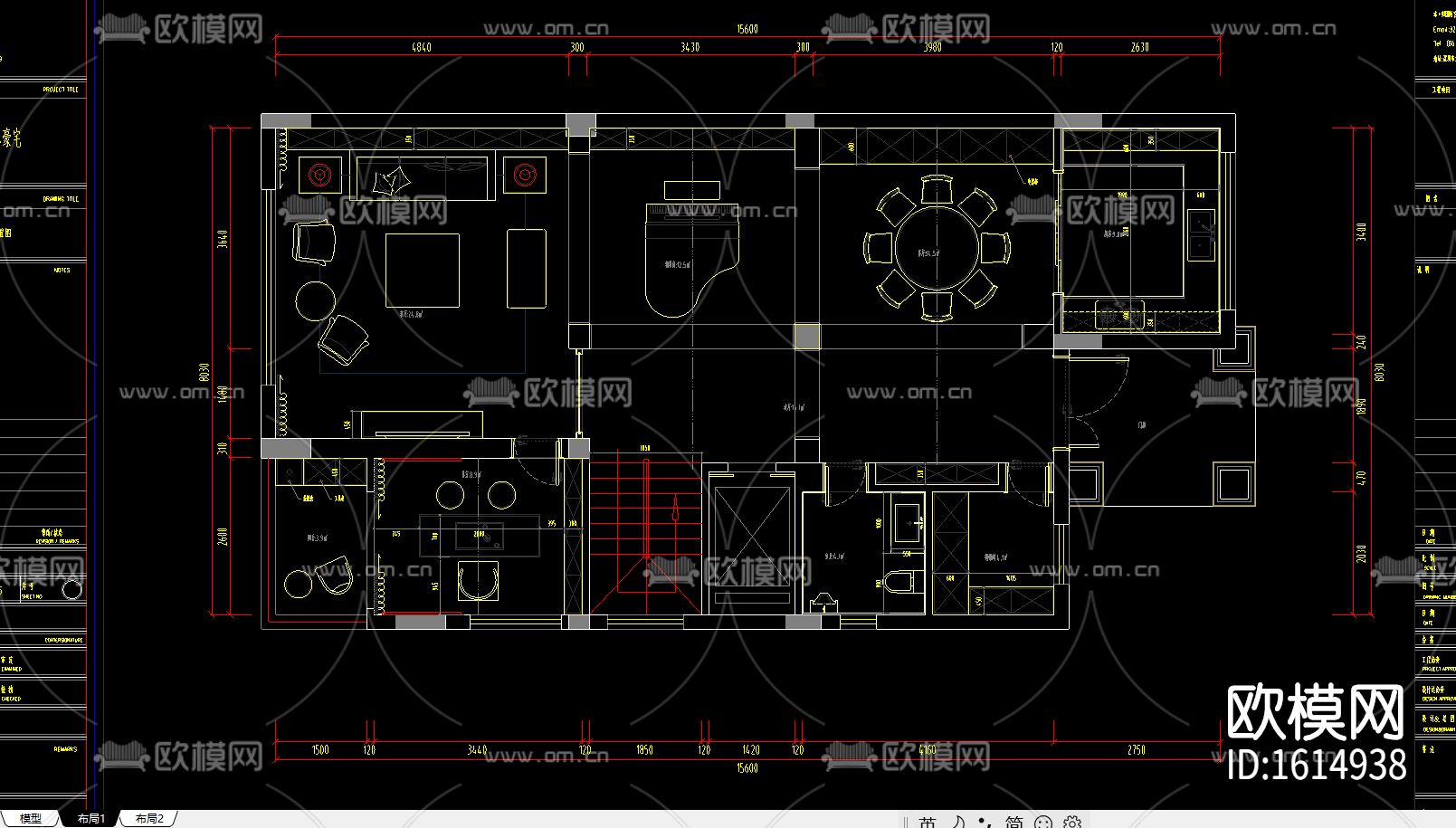Open IME settings gear icon

click(1072, 822)
